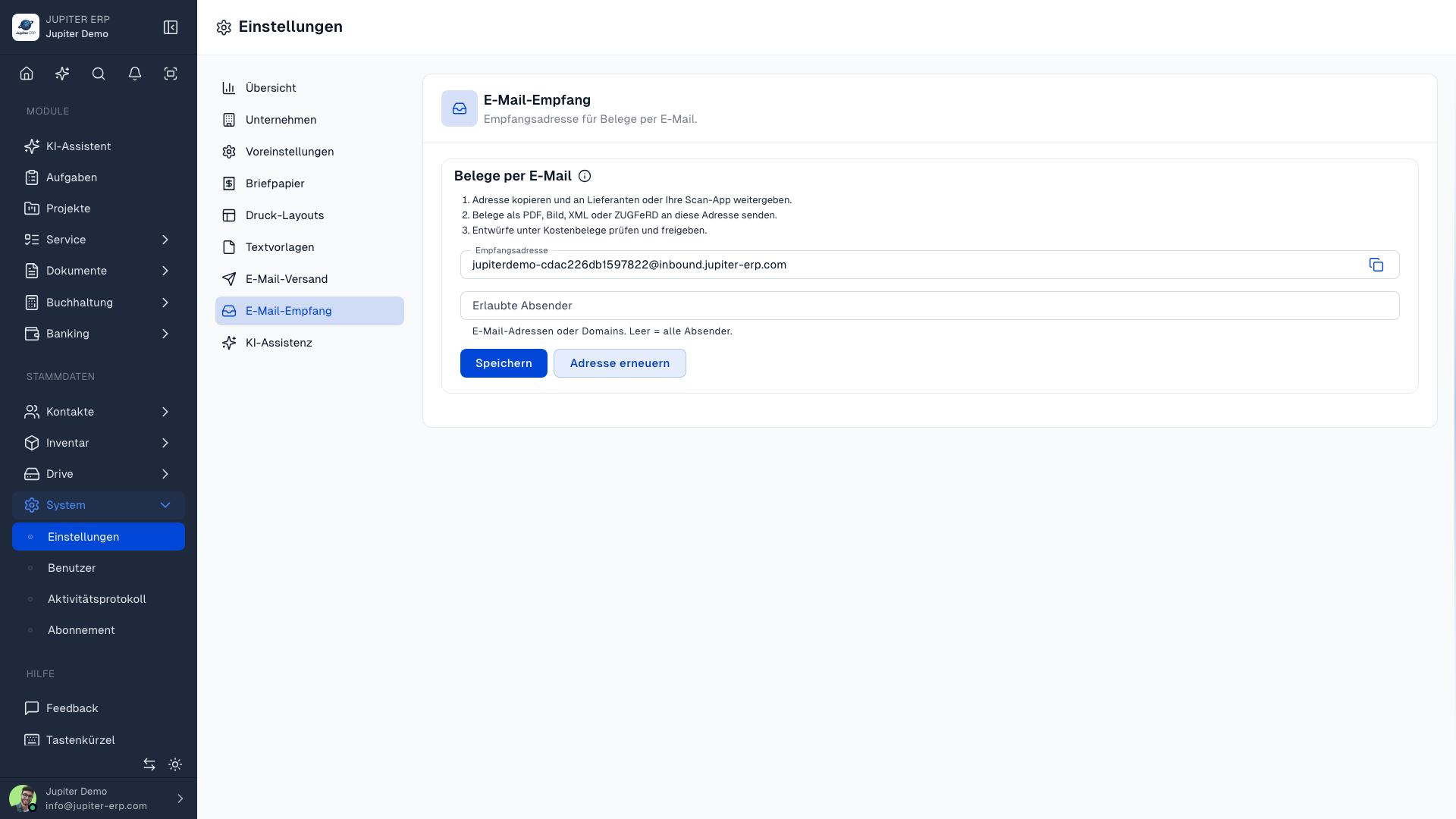Open Feedback in Hilfe section

tap(99, 708)
